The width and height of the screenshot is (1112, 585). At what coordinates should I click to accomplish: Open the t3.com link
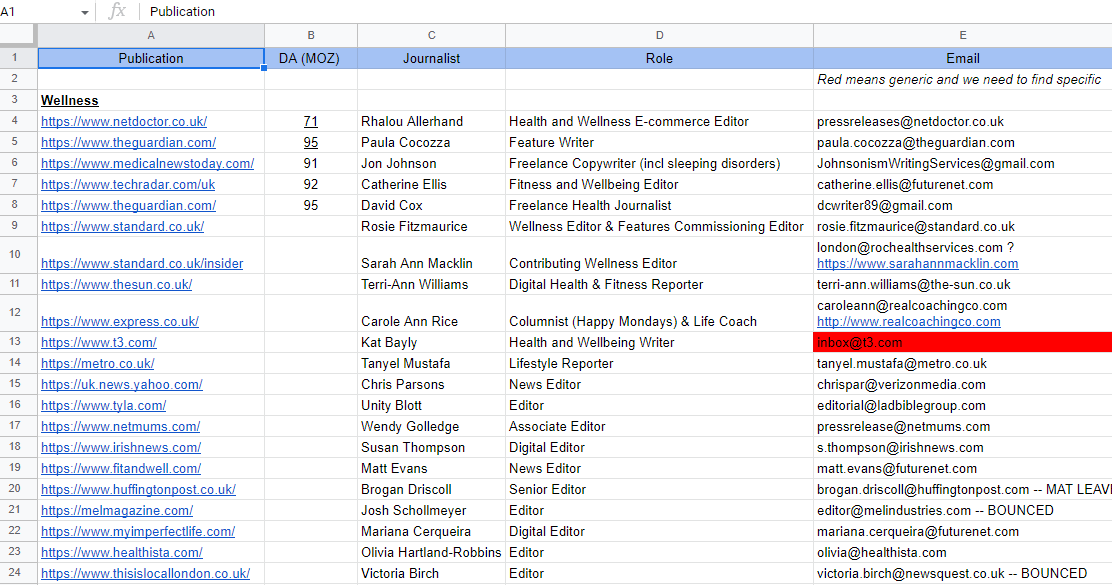pyautogui.click(x=99, y=342)
